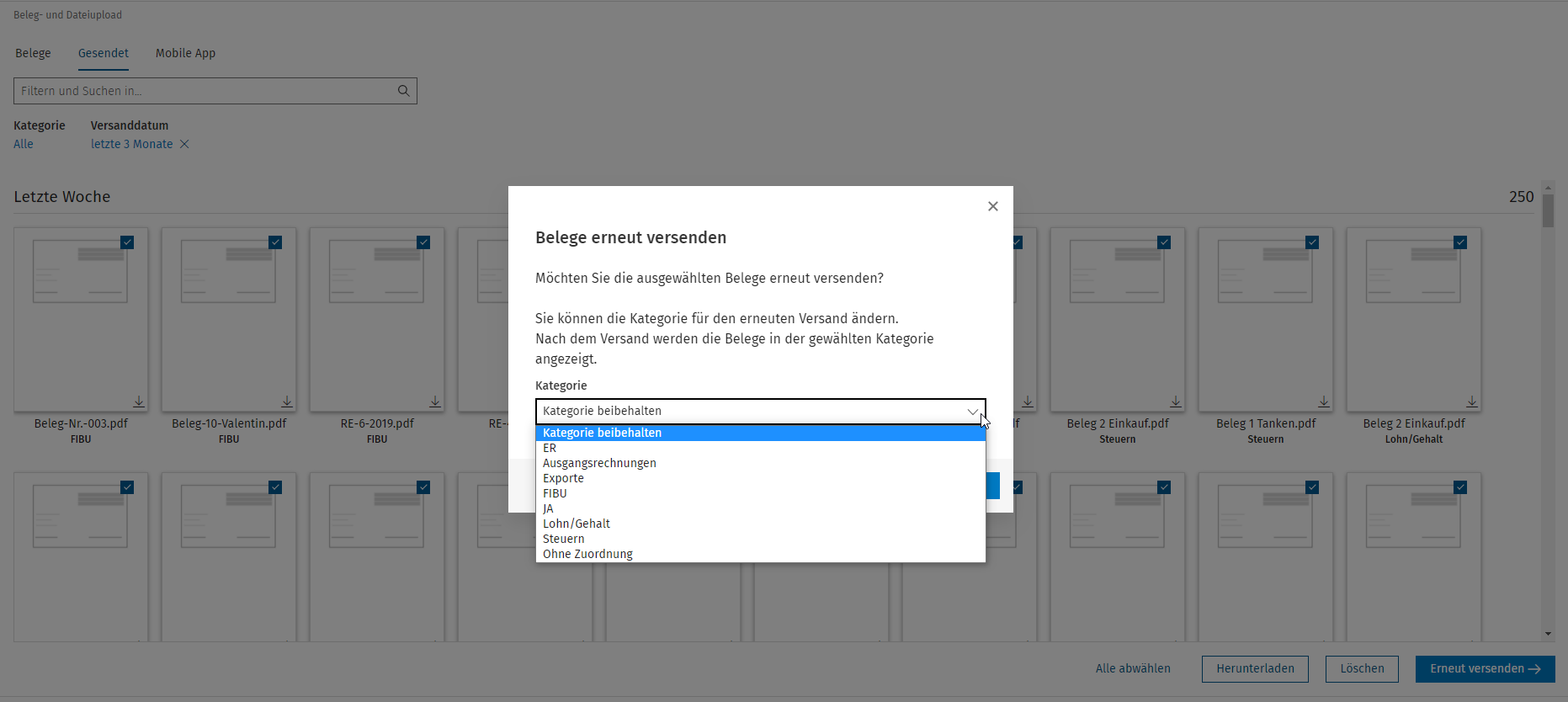
Task: Click the Herunterladen button
Action: pos(1255,668)
